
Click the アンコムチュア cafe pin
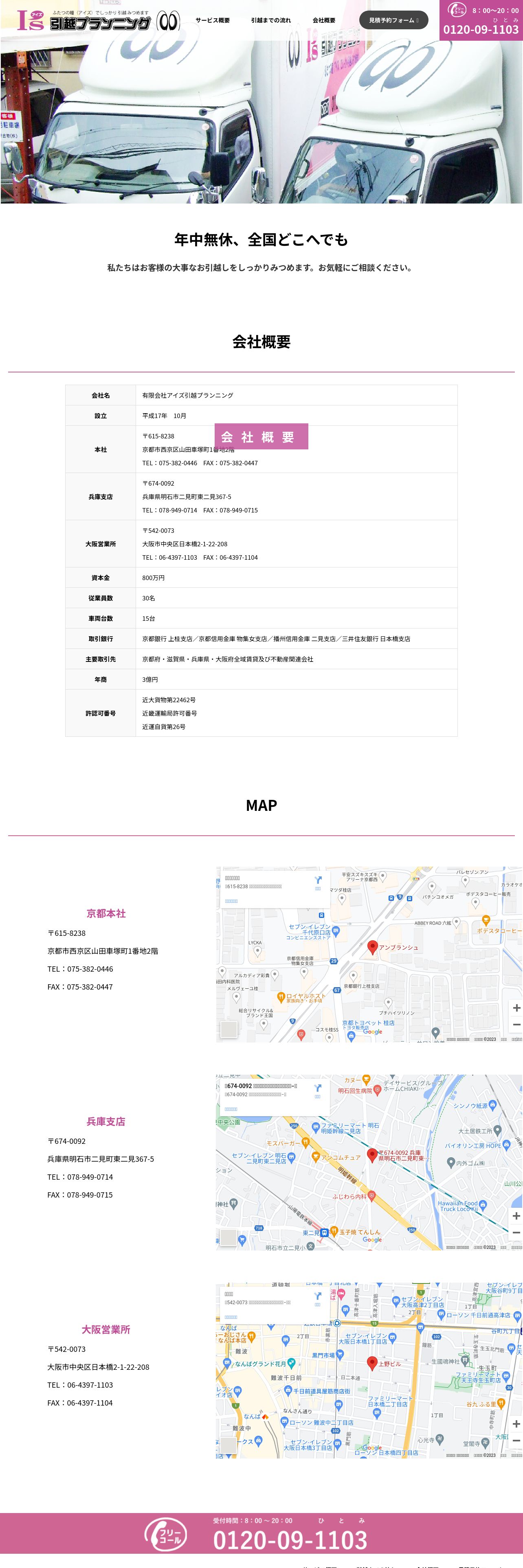coord(315,1156)
